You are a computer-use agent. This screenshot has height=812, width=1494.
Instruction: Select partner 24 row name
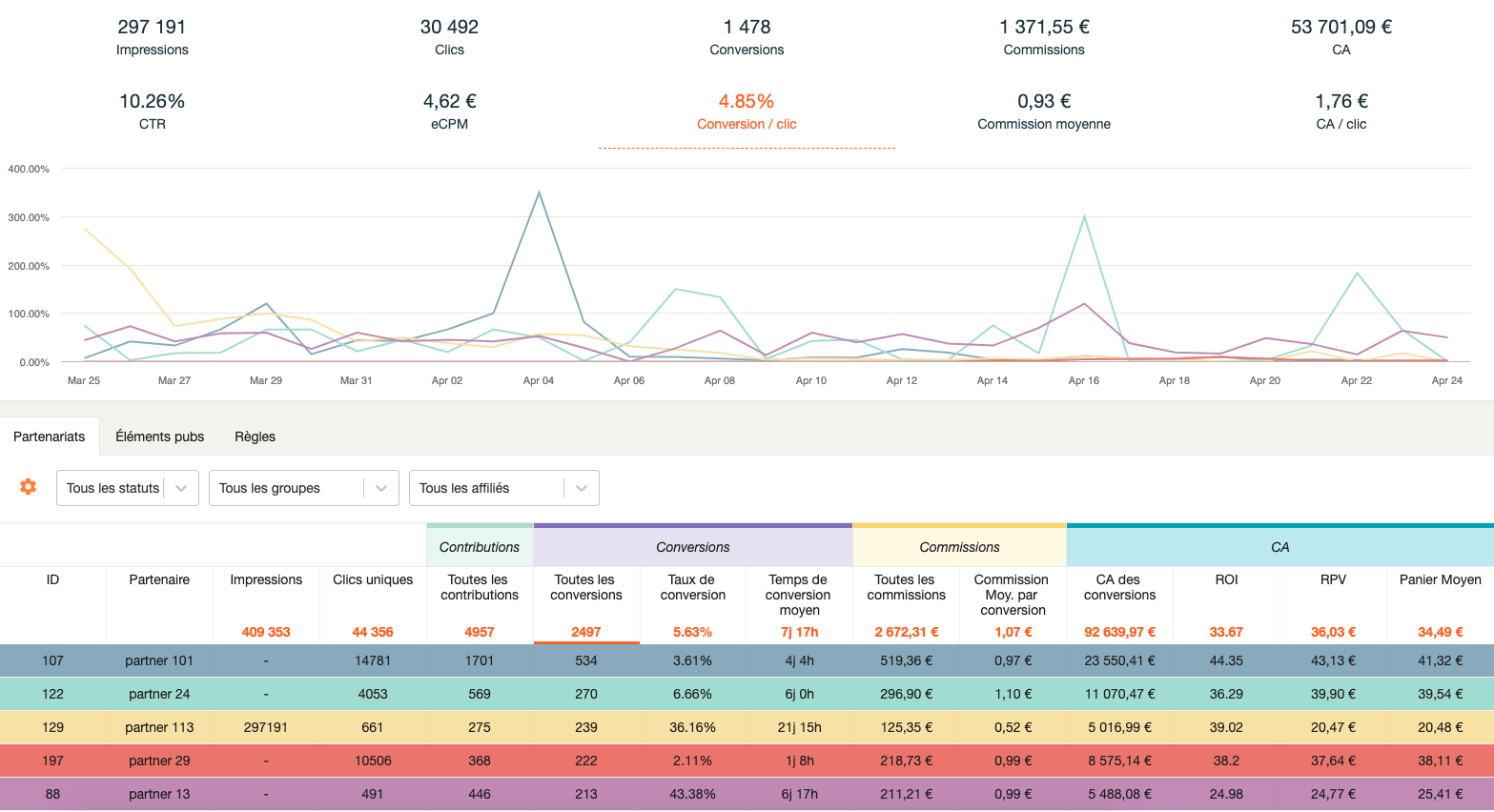pyautogui.click(x=159, y=694)
